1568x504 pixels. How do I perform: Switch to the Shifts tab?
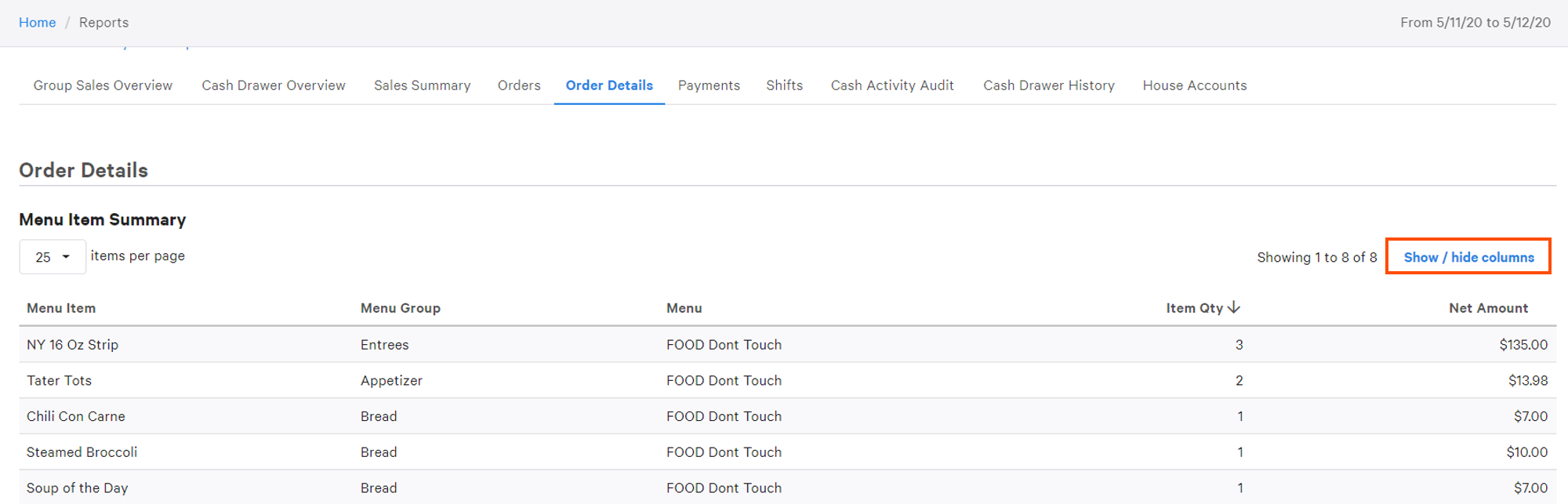pyautogui.click(x=784, y=85)
